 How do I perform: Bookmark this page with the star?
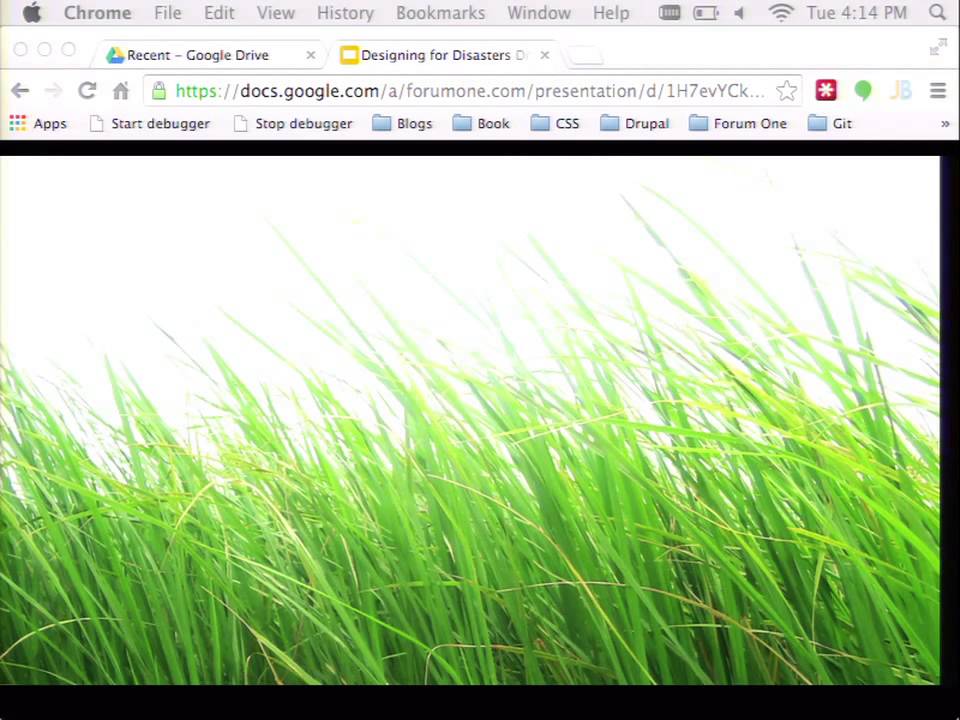(786, 91)
